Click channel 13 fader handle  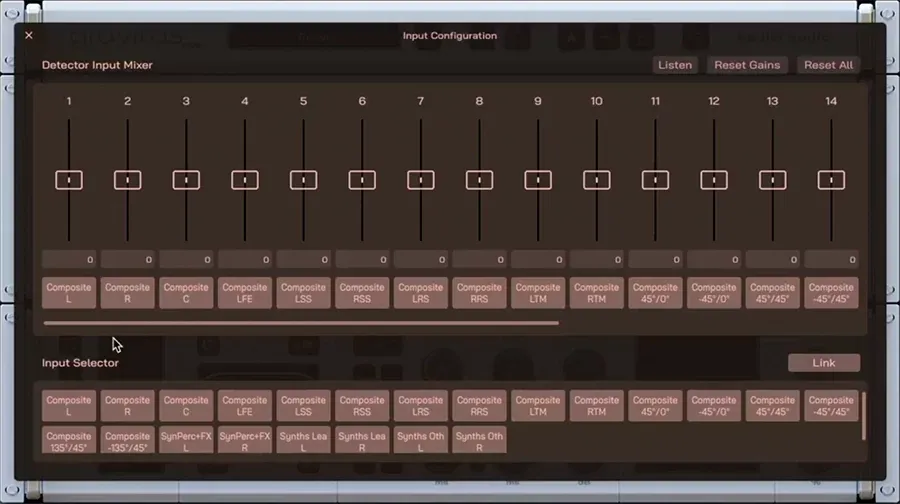tap(773, 180)
